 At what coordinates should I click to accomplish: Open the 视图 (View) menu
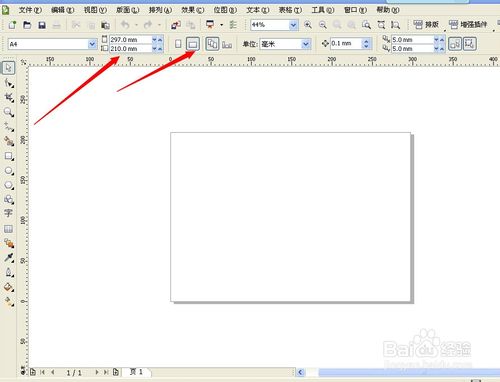click(95, 10)
